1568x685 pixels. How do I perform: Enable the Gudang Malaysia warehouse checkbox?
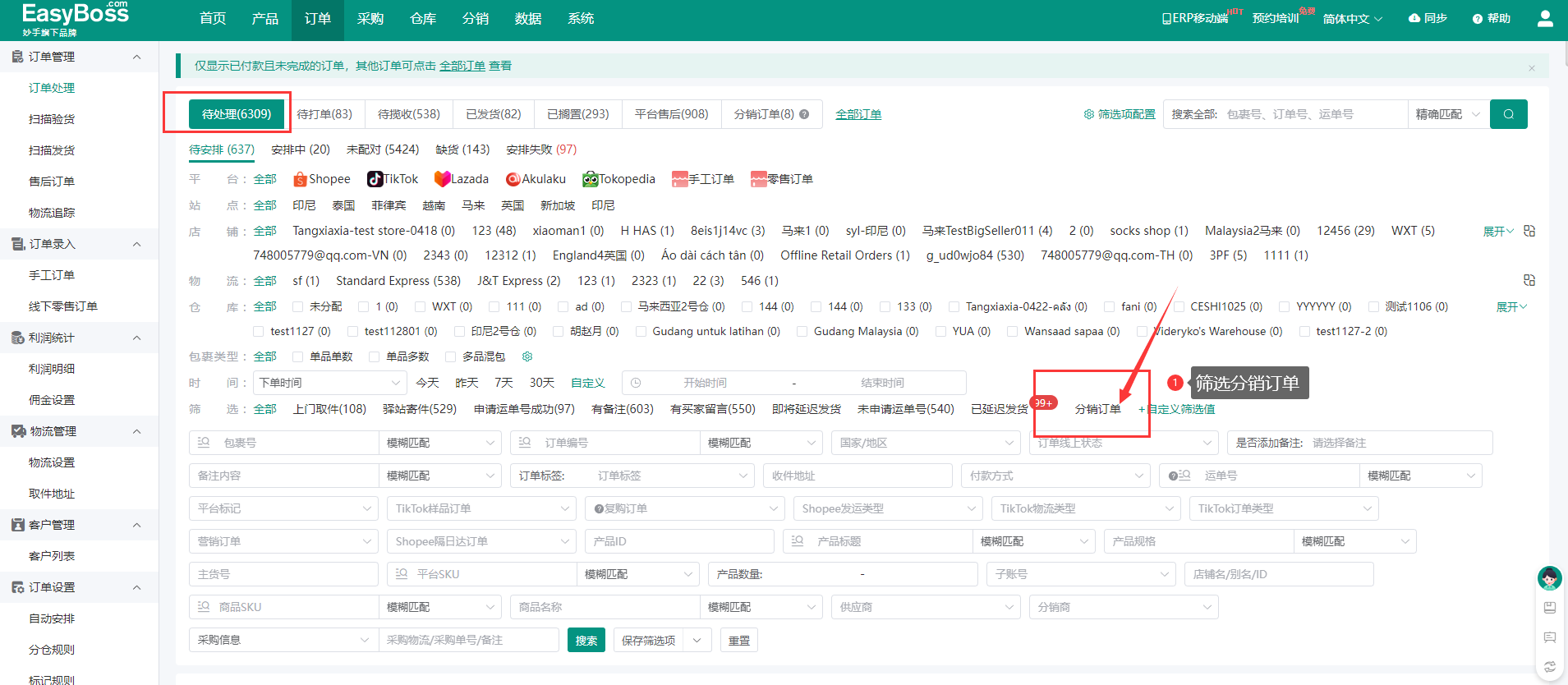pyautogui.click(x=802, y=332)
